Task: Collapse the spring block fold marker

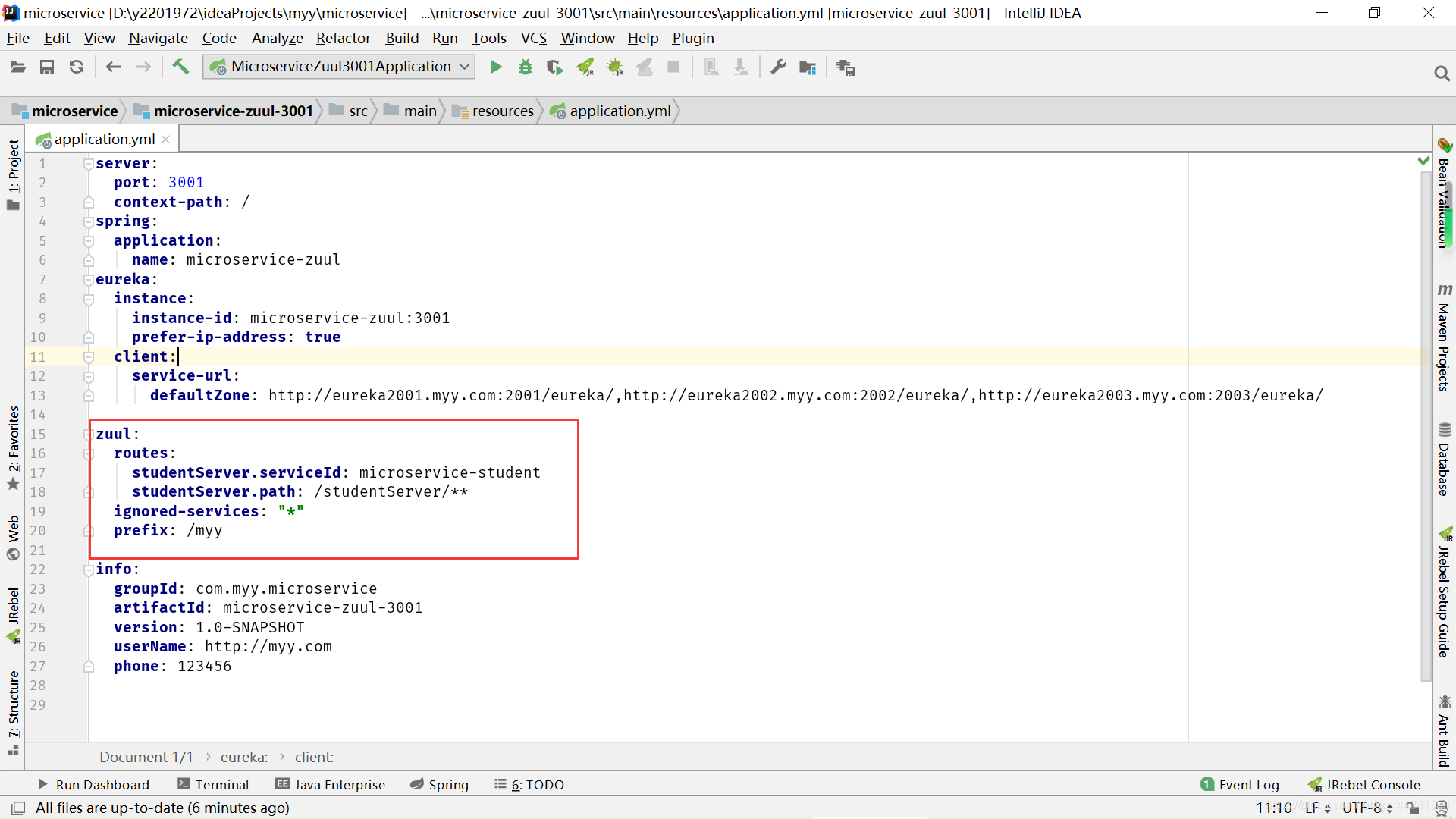Action: [x=88, y=221]
